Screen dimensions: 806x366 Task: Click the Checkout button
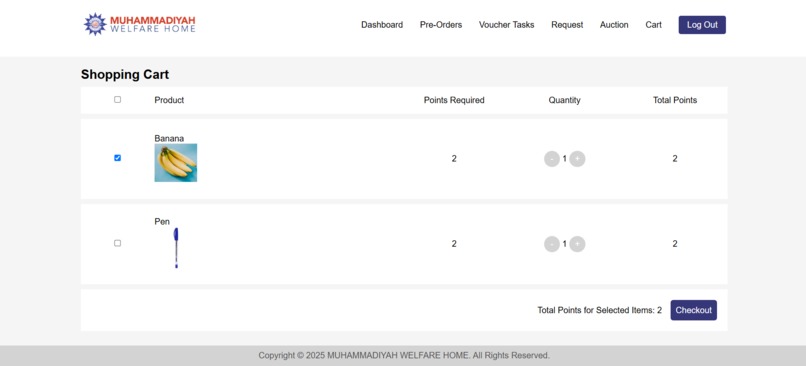[693, 310]
